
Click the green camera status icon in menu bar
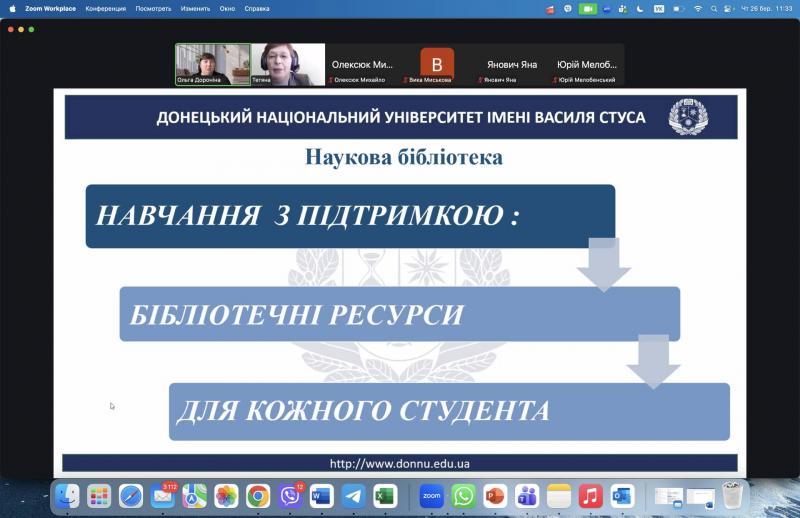click(588, 8)
